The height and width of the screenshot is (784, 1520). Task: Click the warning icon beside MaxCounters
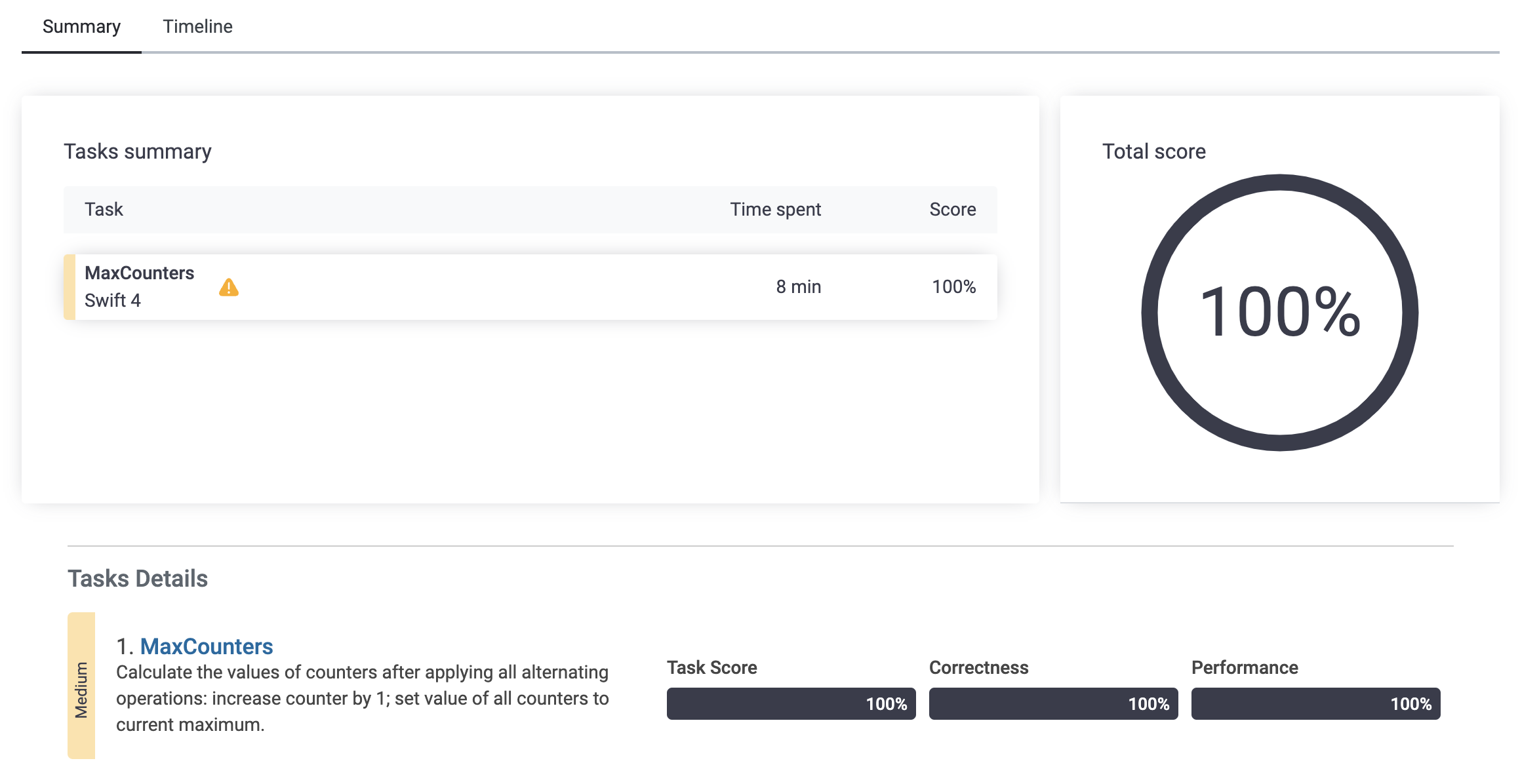coord(229,287)
